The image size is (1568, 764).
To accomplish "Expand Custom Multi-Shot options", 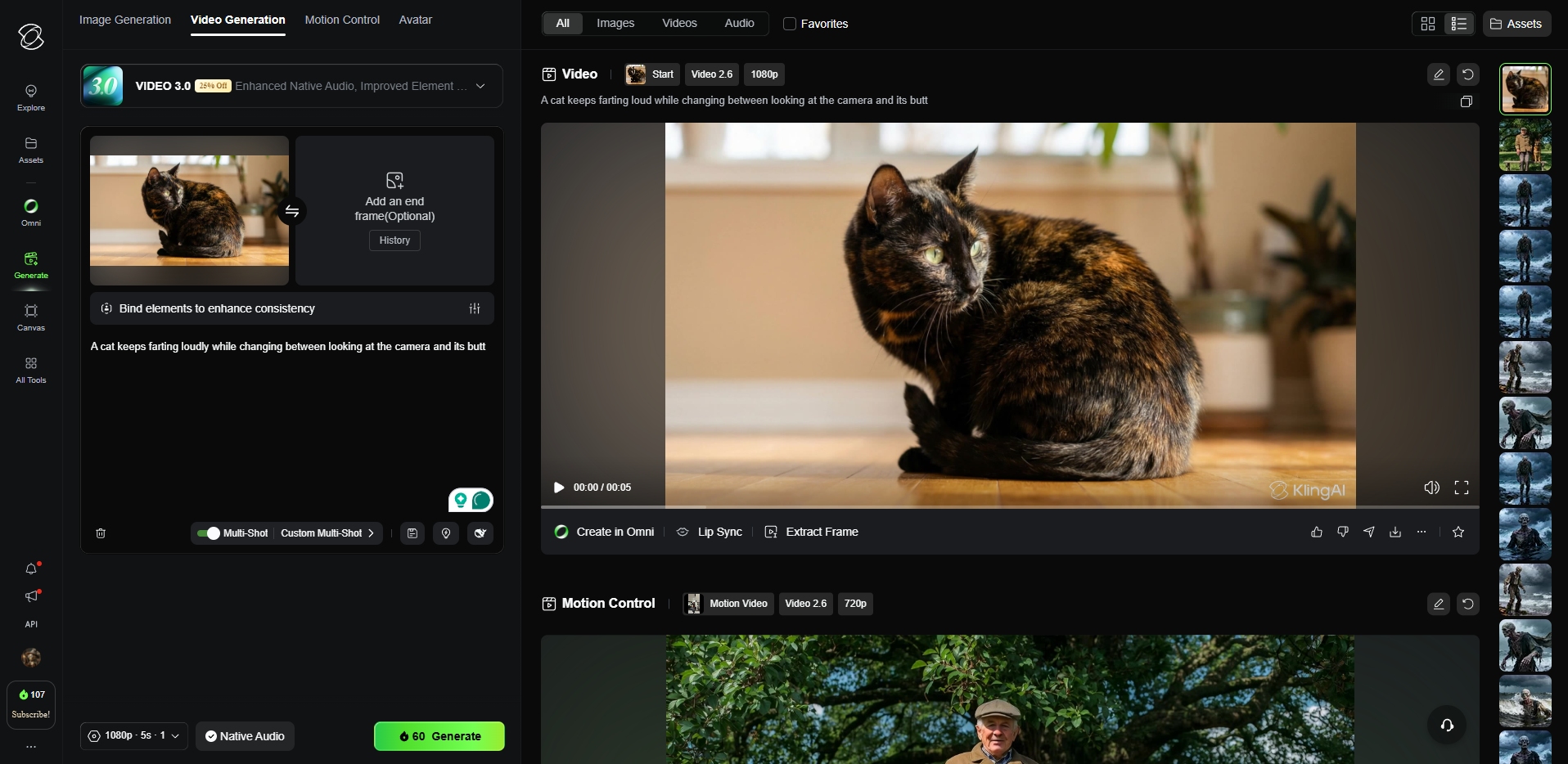I will (x=327, y=533).
